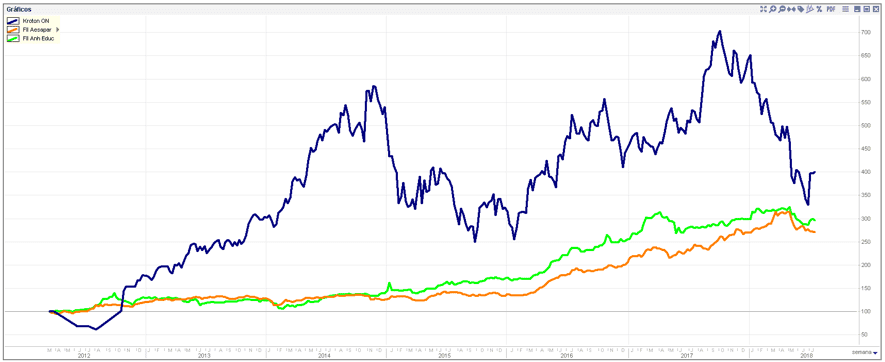Click the 100 value on price axis
885x362 pixels.
click(x=865, y=311)
